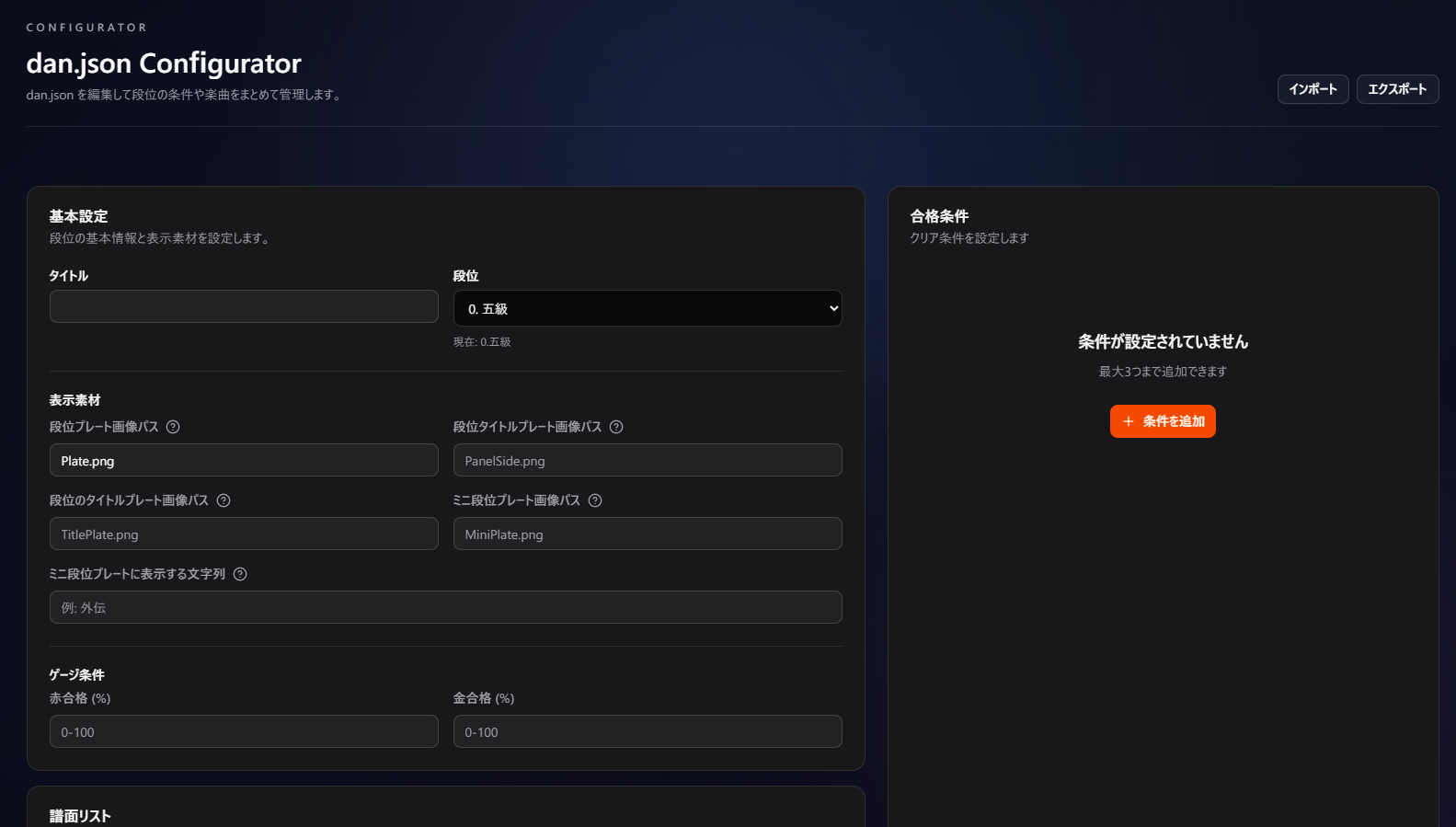The height and width of the screenshot is (827, 1456).
Task: Click the 最大3つまで追加できます text
Action: [x=1163, y=372]
